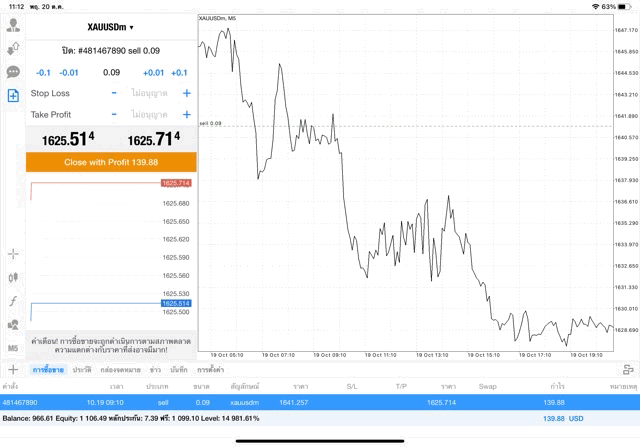Viewport: 640px width, 447px height.
Task: Increase volume by +0.1
Action: point(179,73)
